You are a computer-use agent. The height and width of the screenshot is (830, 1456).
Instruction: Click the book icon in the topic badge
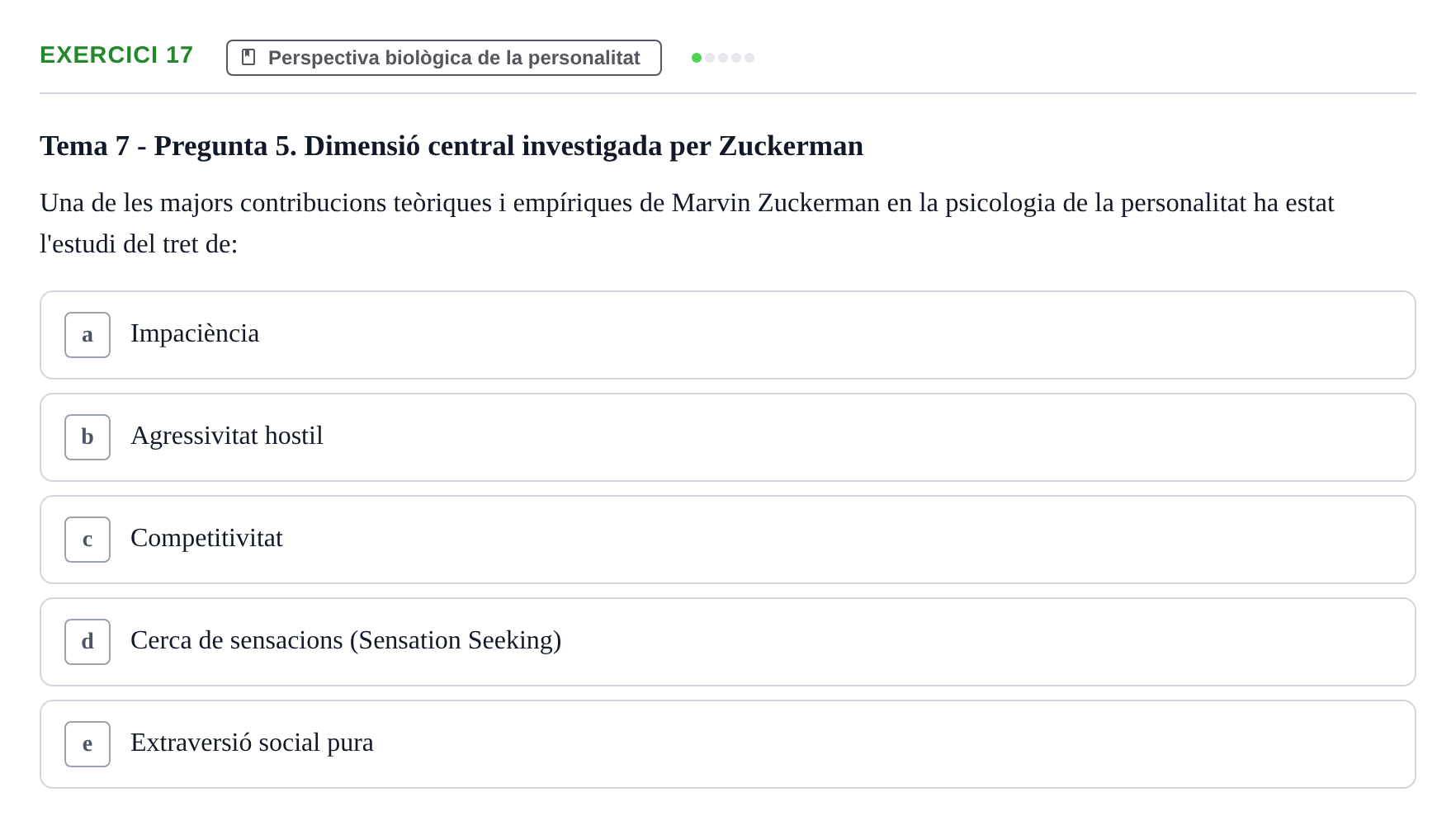248,57
